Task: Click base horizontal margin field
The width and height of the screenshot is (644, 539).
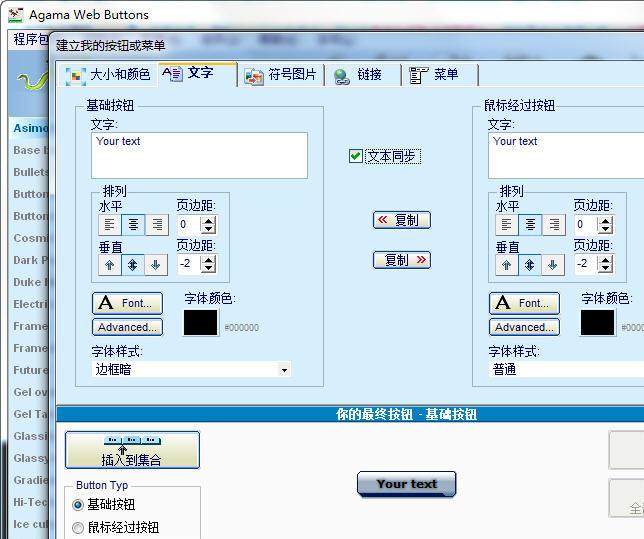Action: [x=190, y=225]
